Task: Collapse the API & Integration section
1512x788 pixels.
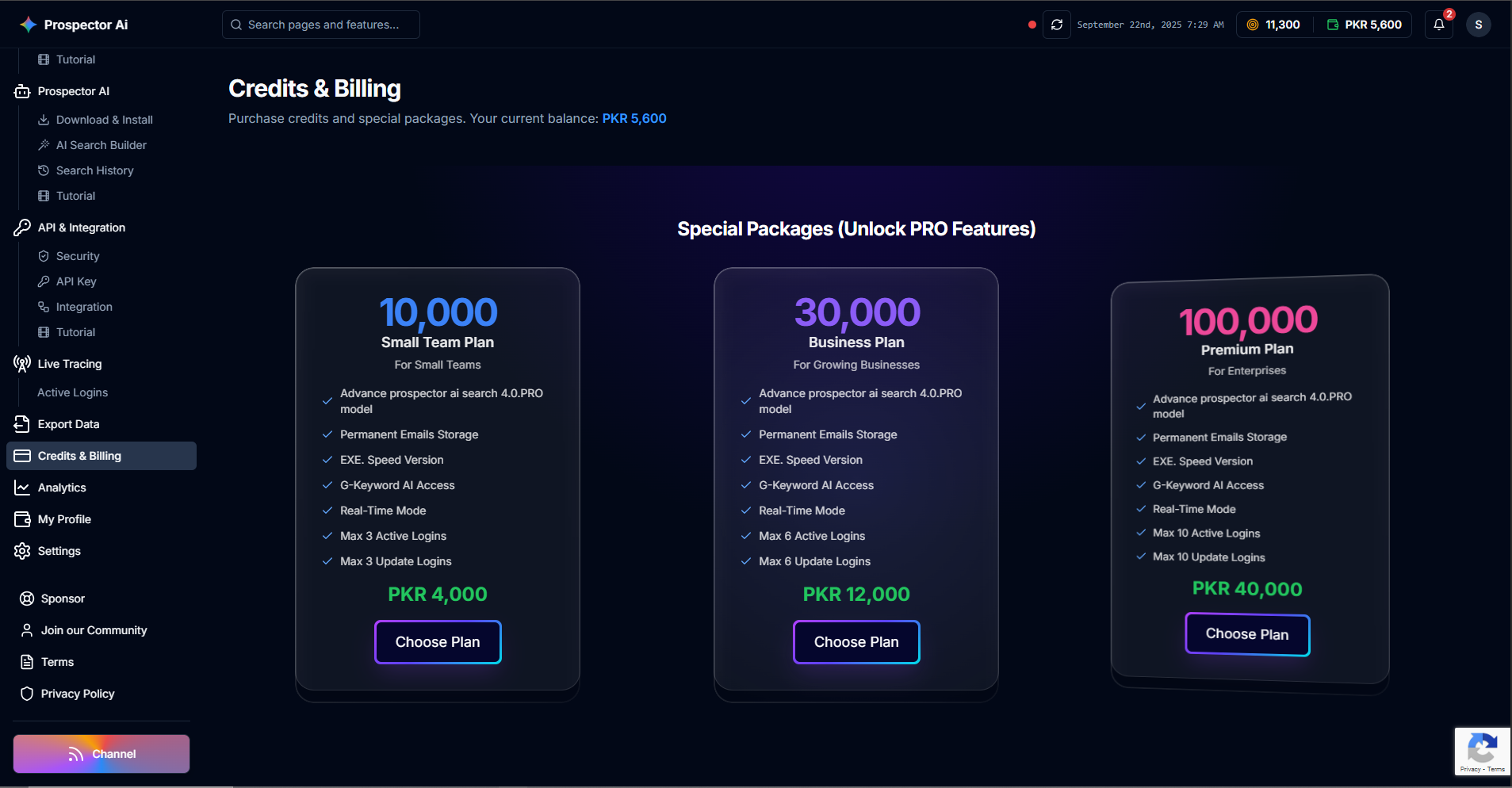Action: point(81,228)
